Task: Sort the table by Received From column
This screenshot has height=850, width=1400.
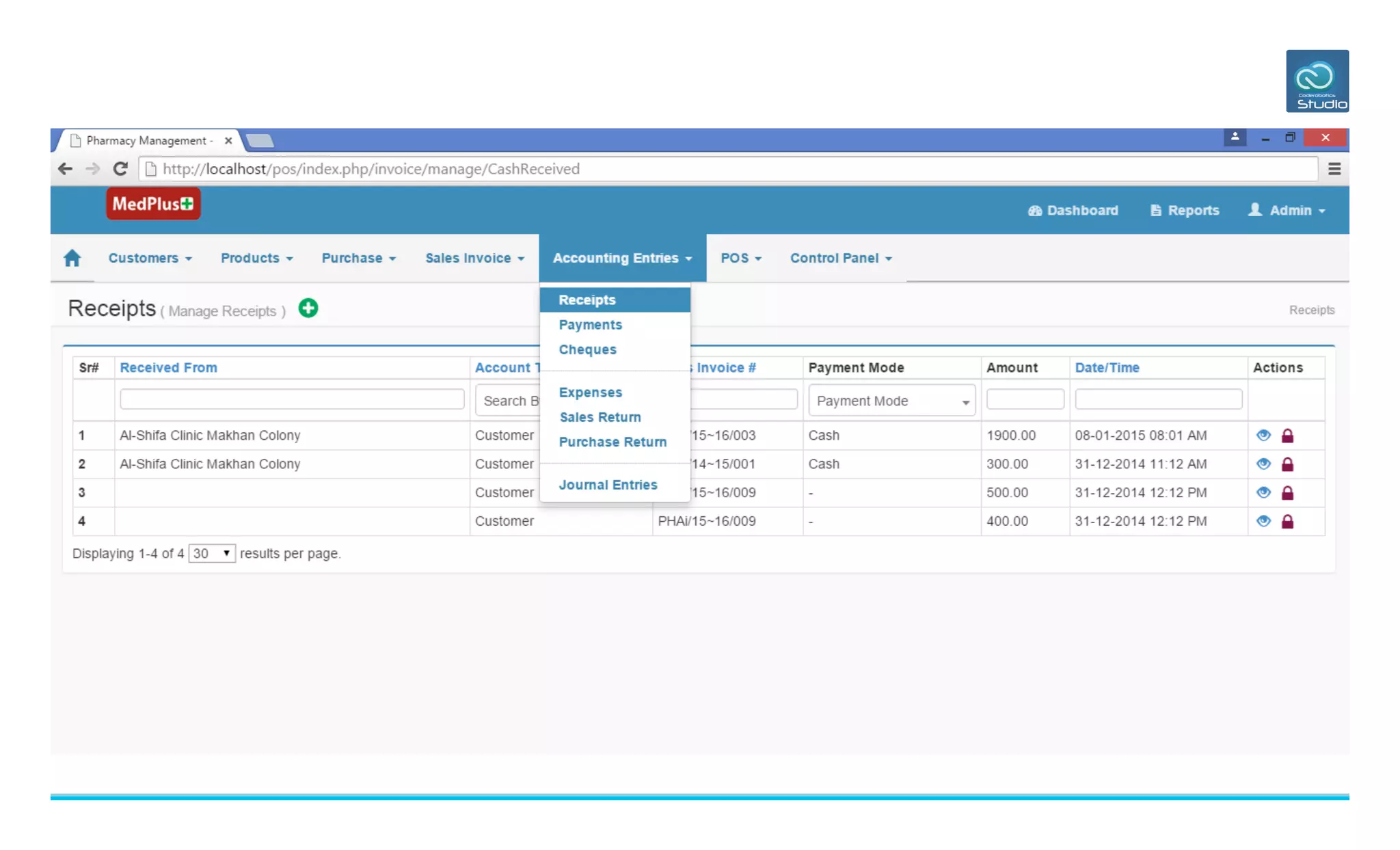Action: 168,367
